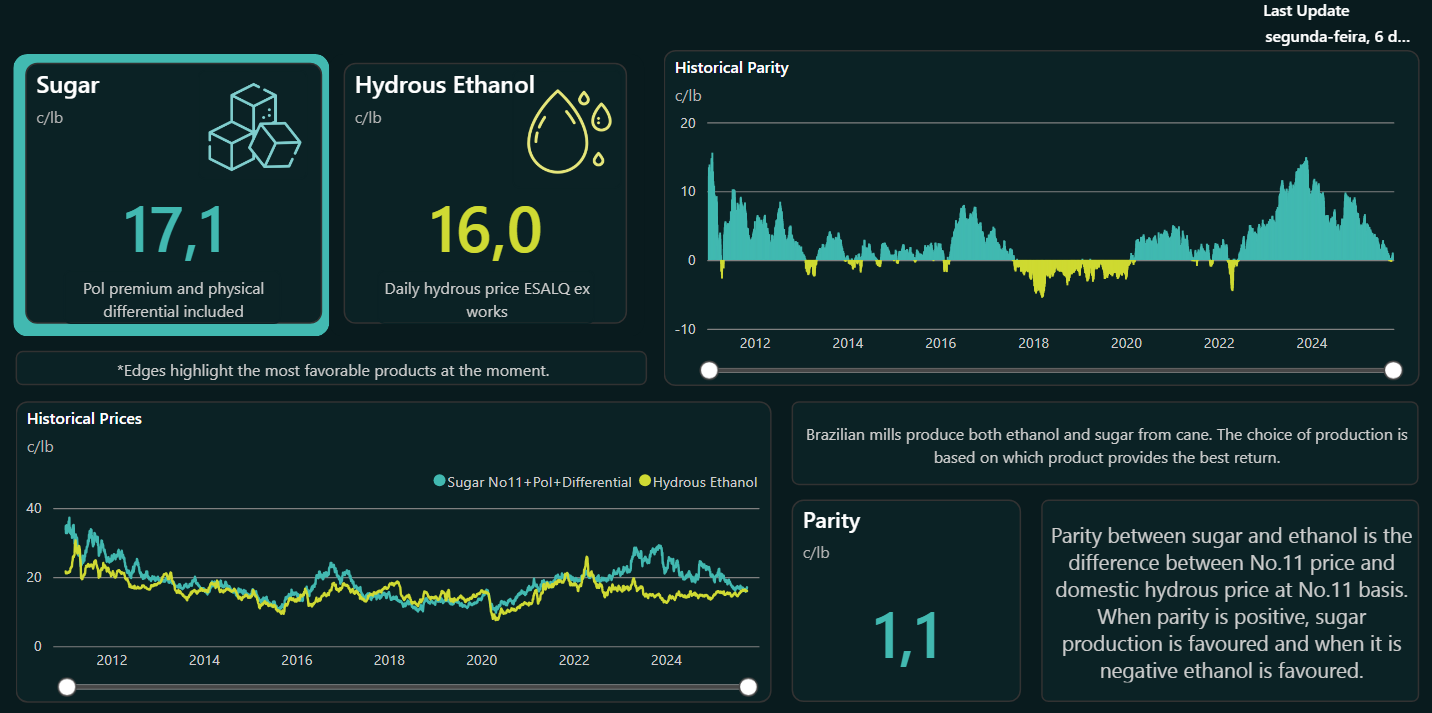Click left handle of Historical Prices slider

[x=67, y=686]
